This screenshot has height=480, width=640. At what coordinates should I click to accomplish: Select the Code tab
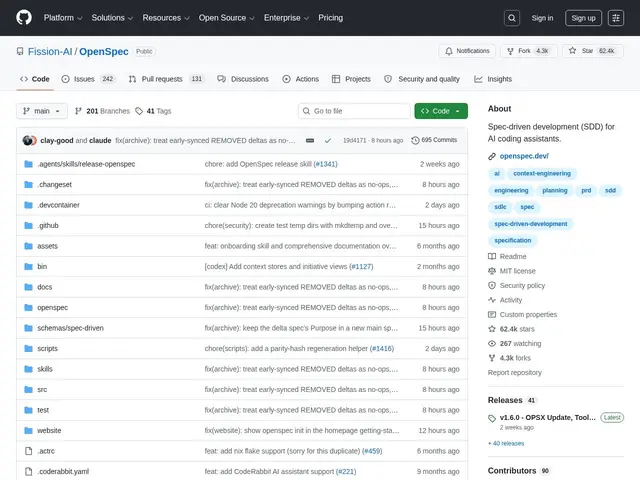point(35,79)
